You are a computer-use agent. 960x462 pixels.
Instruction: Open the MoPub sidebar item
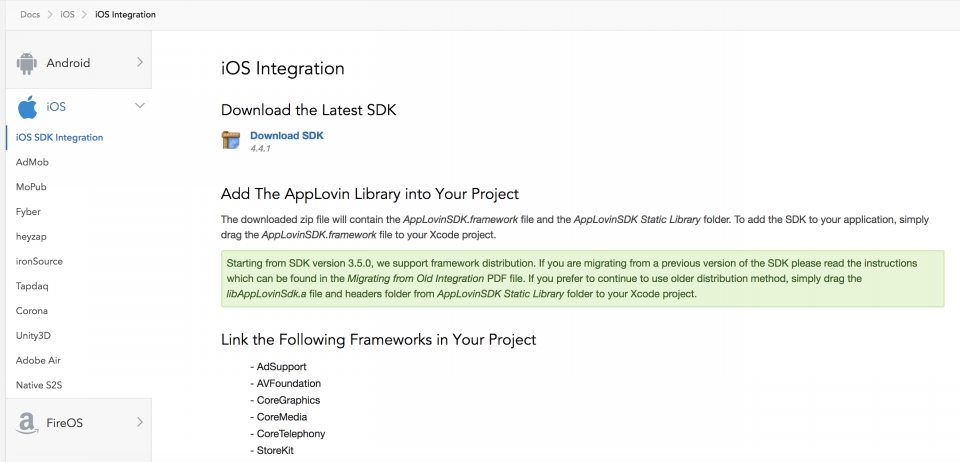point(31,187)
